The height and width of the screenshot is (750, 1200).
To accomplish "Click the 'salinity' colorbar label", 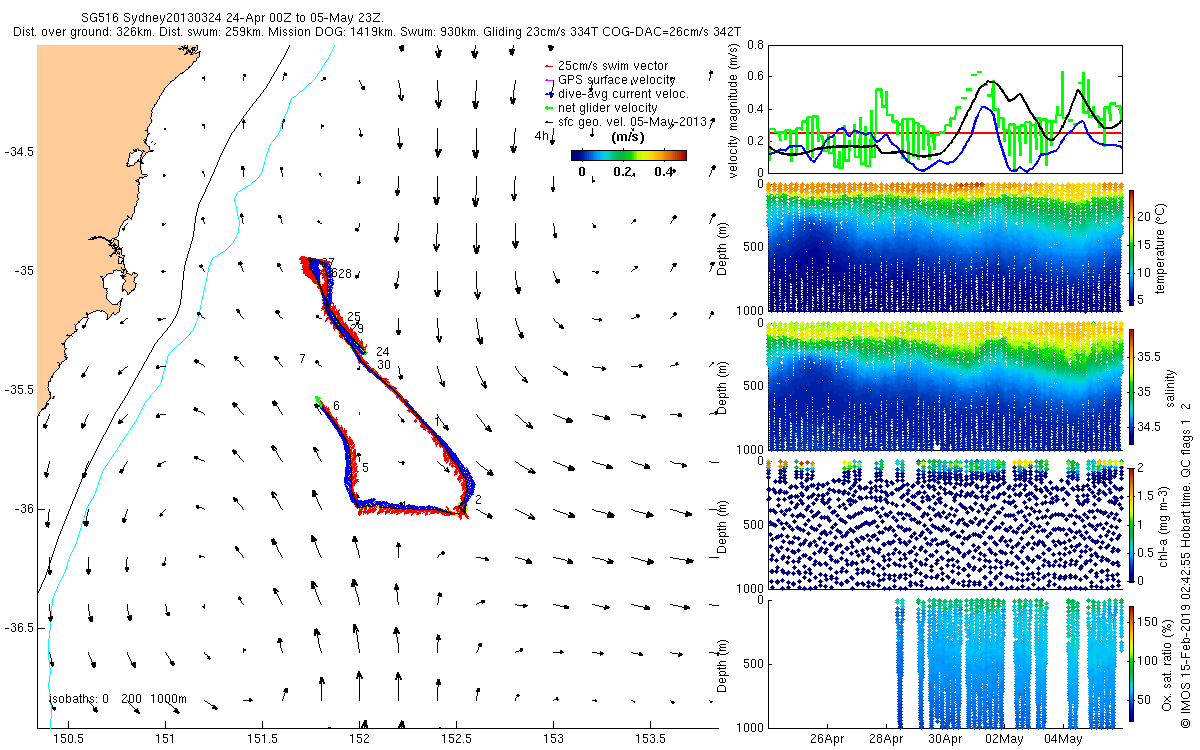I will point(1170,387).
